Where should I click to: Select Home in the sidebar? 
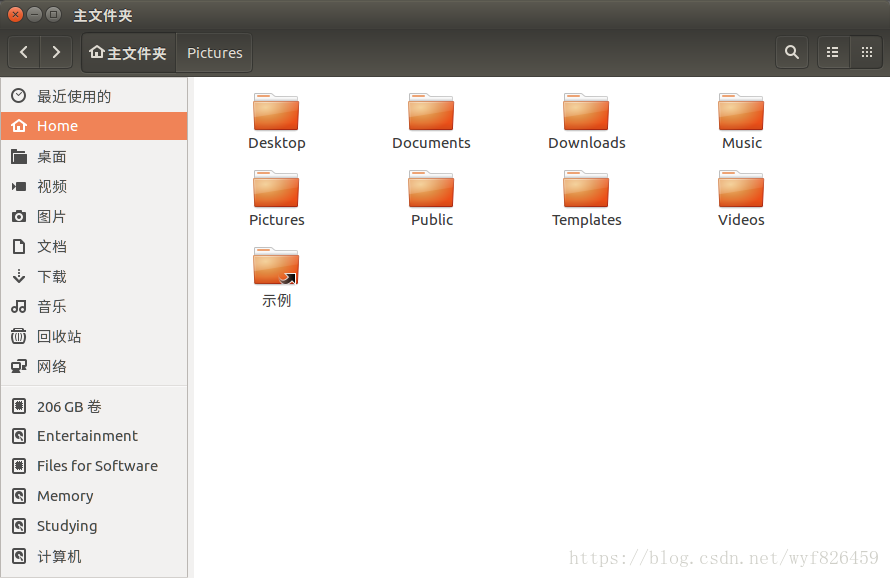[x=94, y=126]
